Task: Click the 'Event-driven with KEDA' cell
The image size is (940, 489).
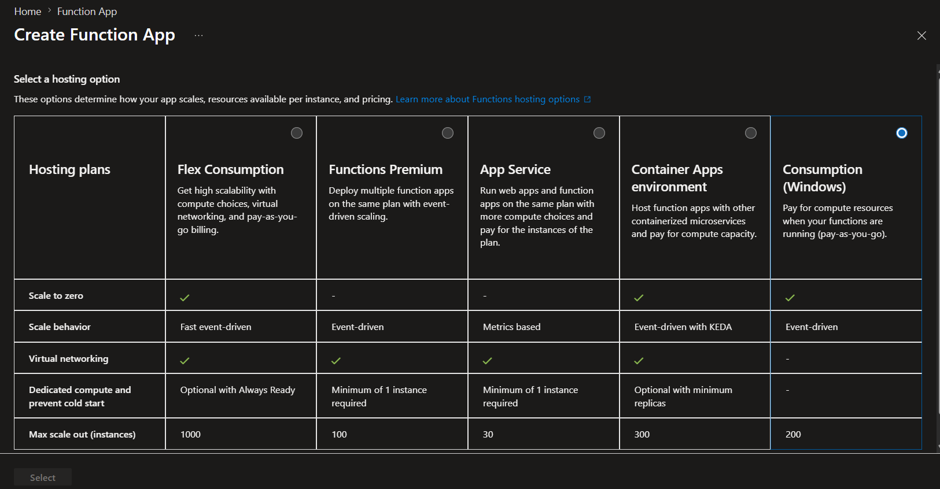Action: 695,327
